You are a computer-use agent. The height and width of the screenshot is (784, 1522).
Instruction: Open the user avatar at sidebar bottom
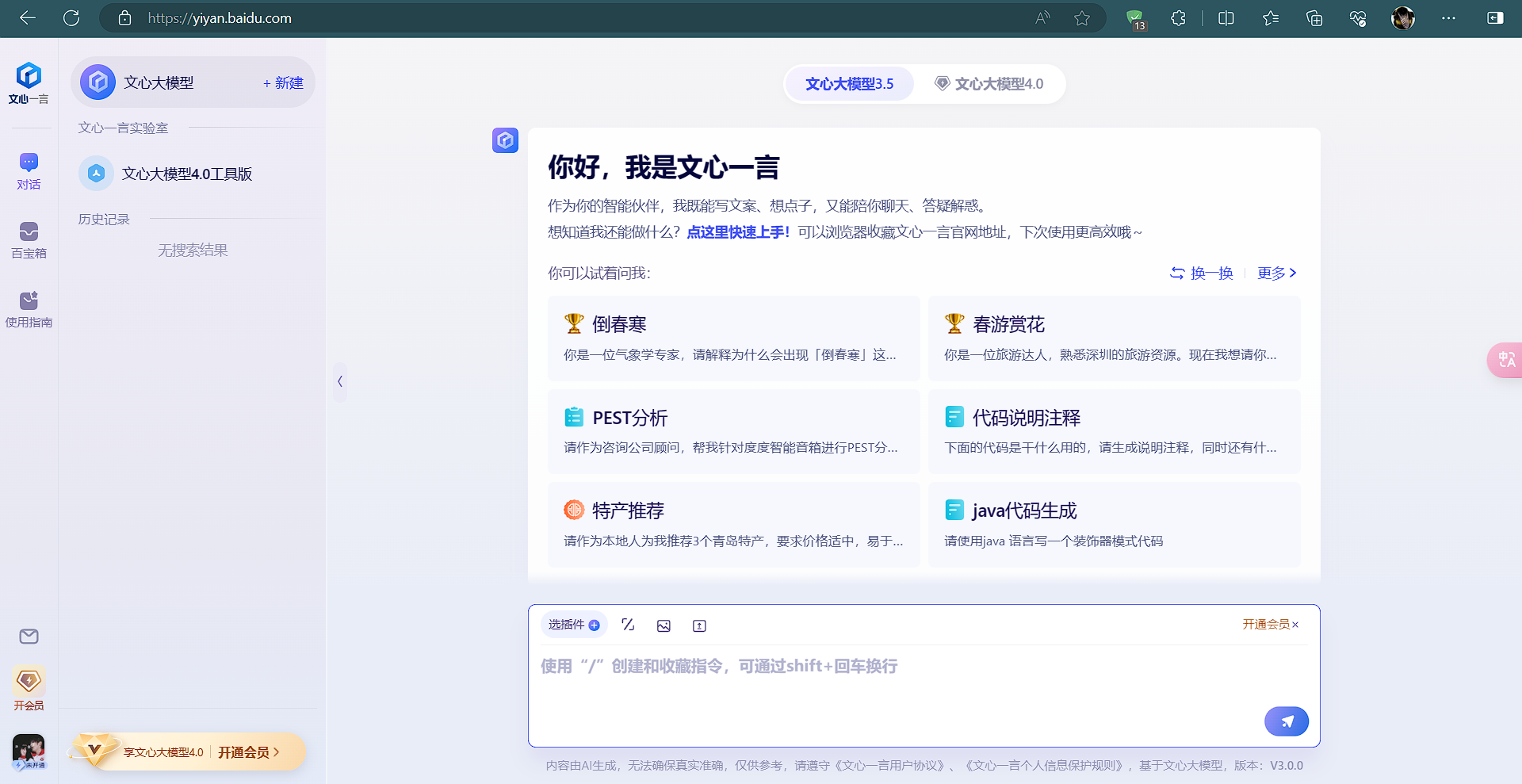coord(29,751)
